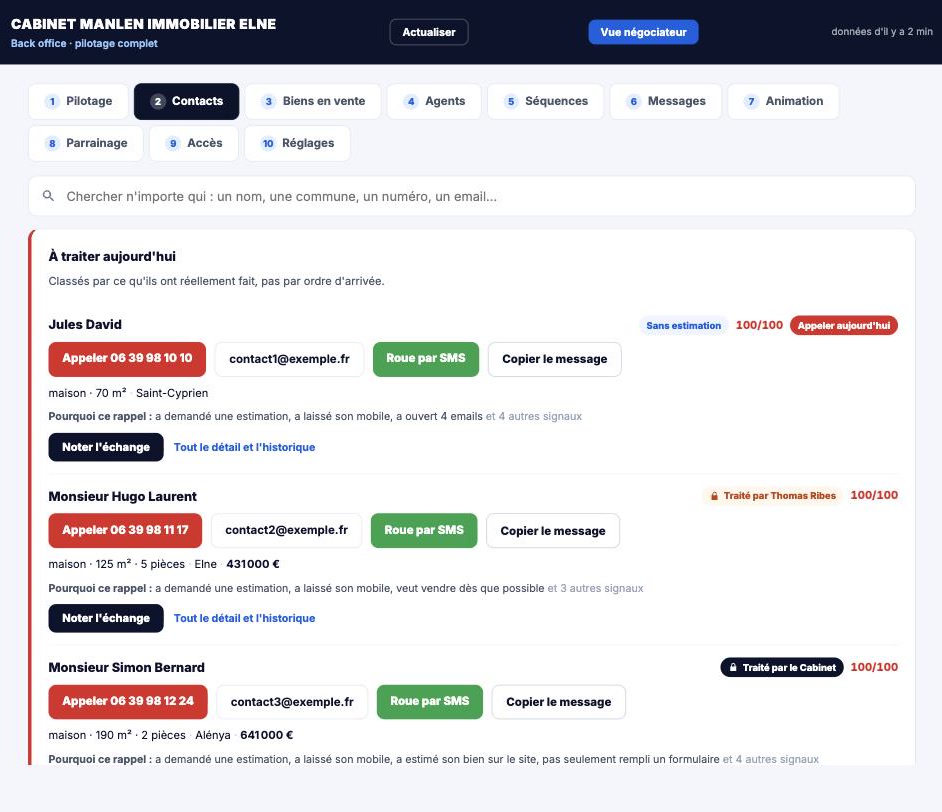Screen dimensions: 942x812
Task: Copy the message for Simon Bernard
Action: (x=559, y=701)
